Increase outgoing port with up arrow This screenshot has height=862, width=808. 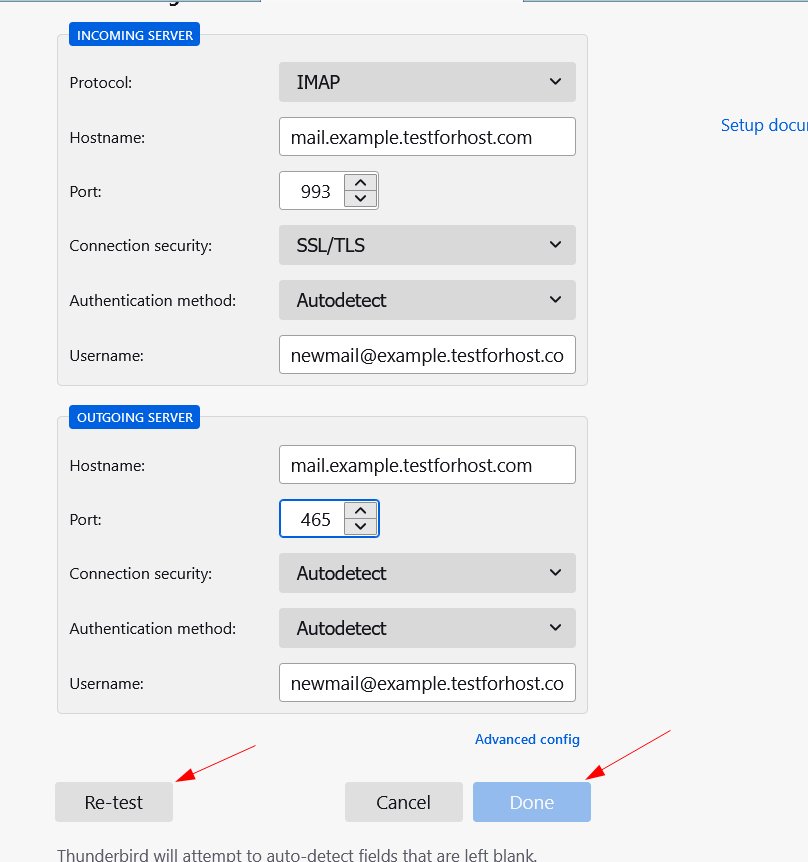360,511
